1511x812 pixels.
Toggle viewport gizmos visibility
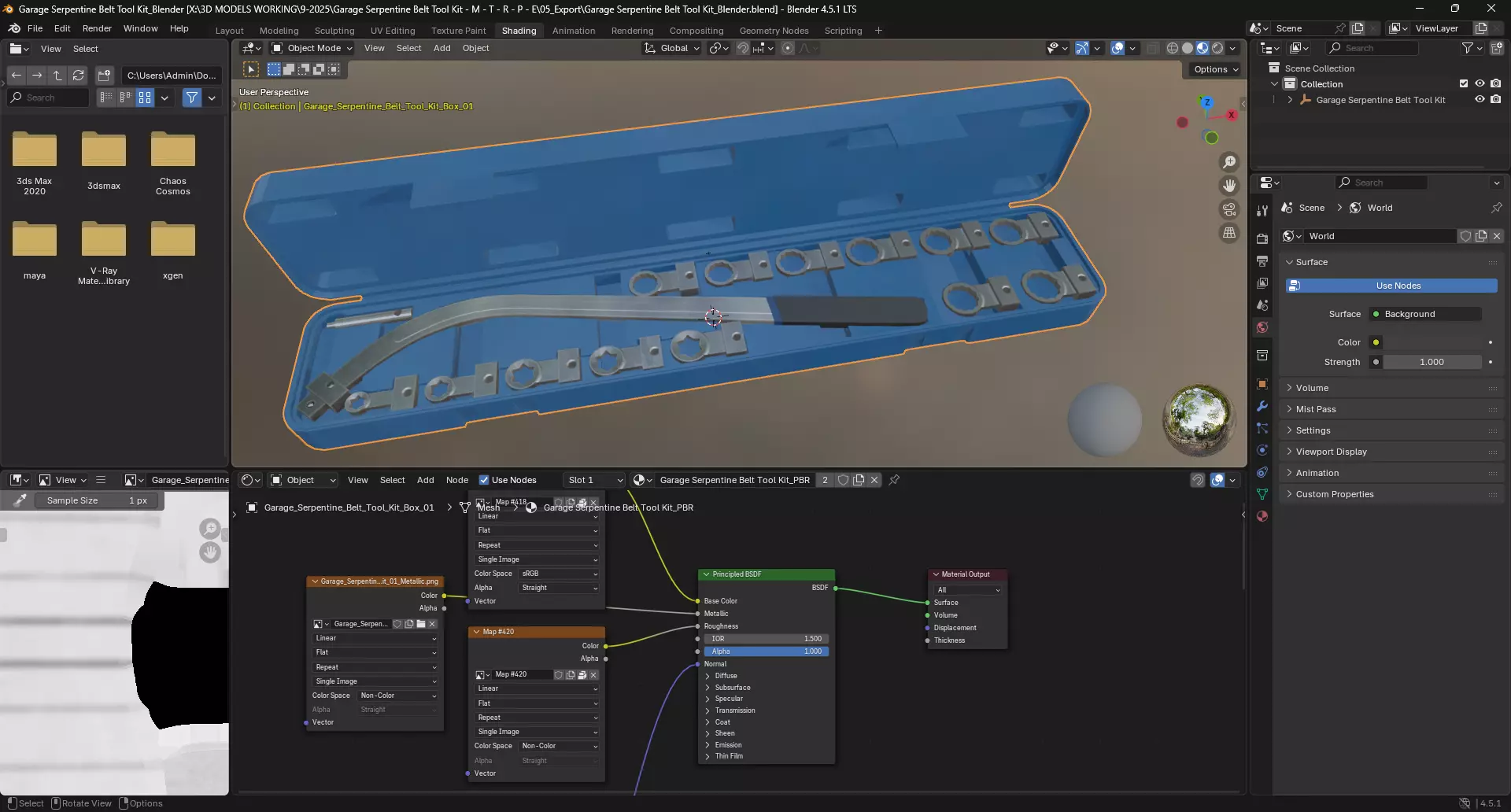pyautogui.click(x=1082, y=48)
